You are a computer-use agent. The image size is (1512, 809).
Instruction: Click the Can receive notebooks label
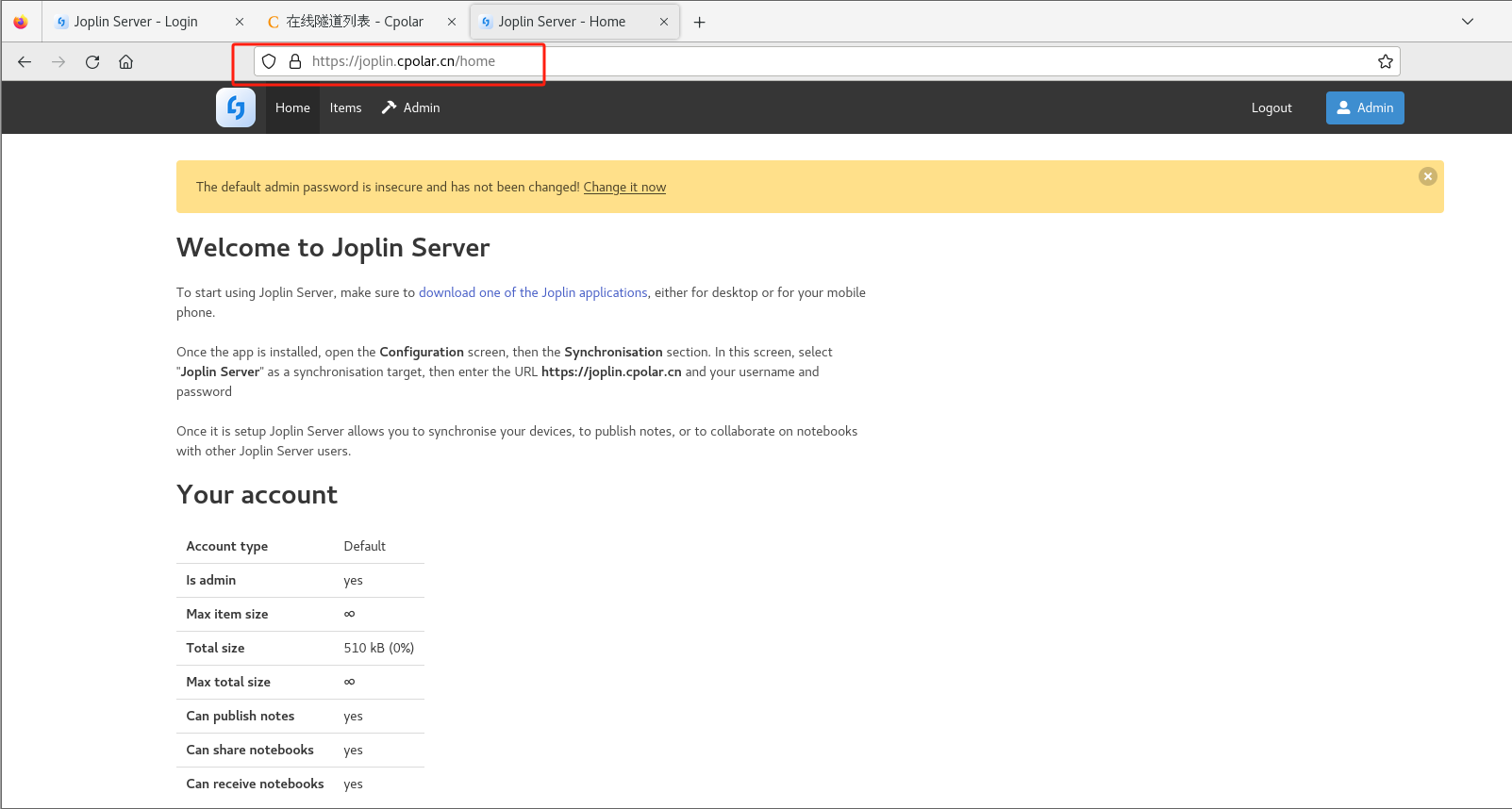255,784
